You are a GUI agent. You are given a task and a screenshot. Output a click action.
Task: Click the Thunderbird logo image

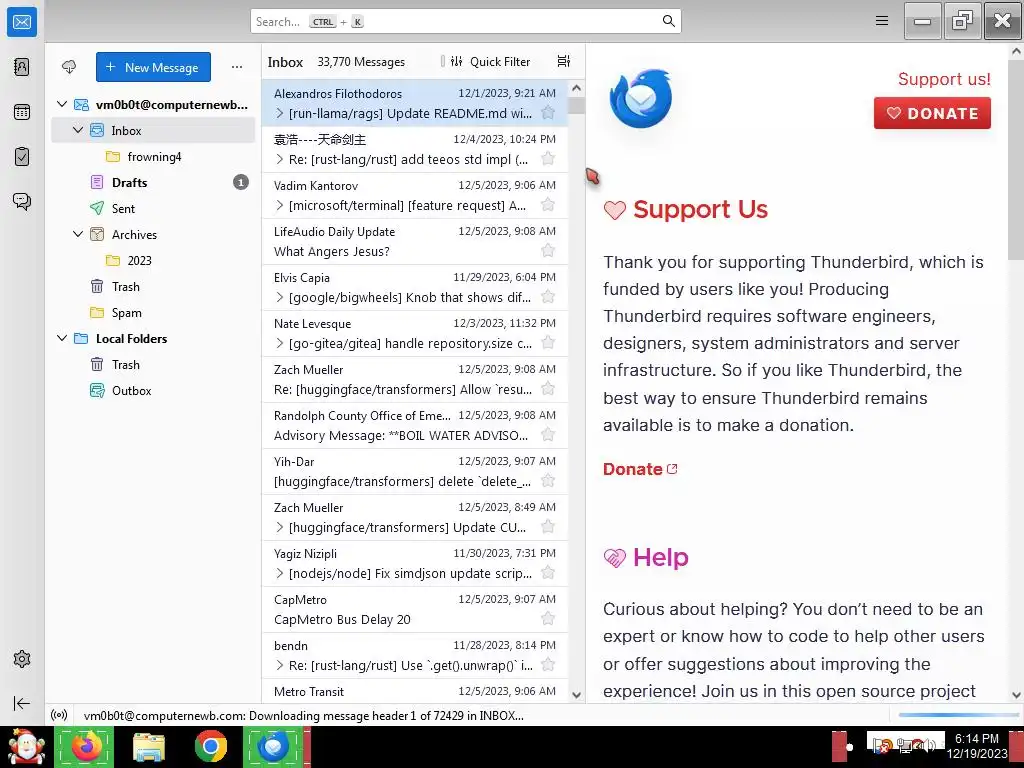(640, 99)
